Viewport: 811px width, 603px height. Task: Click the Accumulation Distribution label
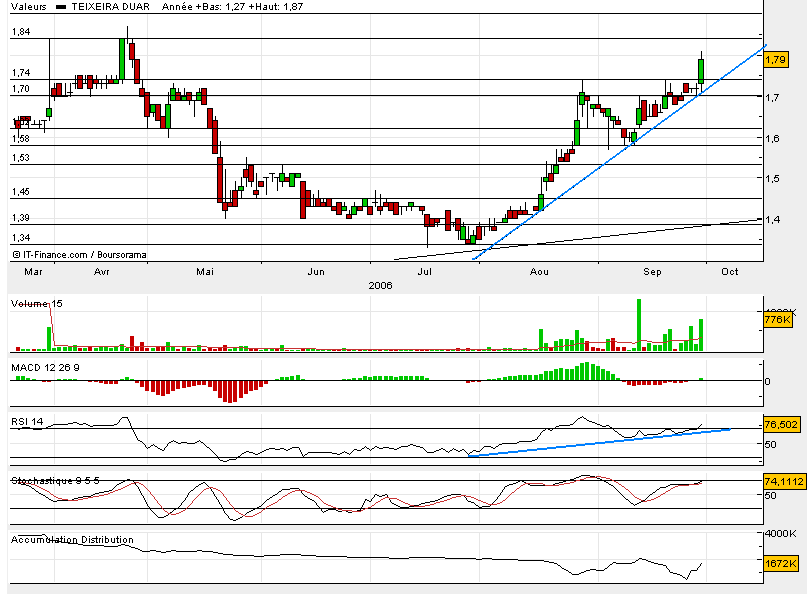coord(72,540)
